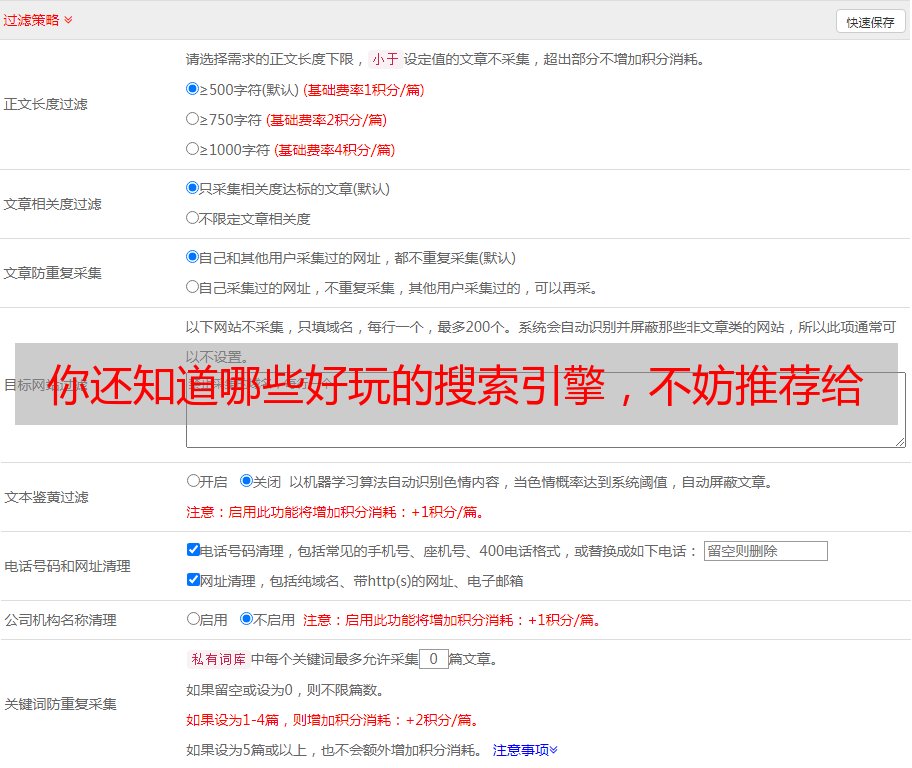Select ≥500字符 default length option
The image size is (912, 768).
coord(193,89)
